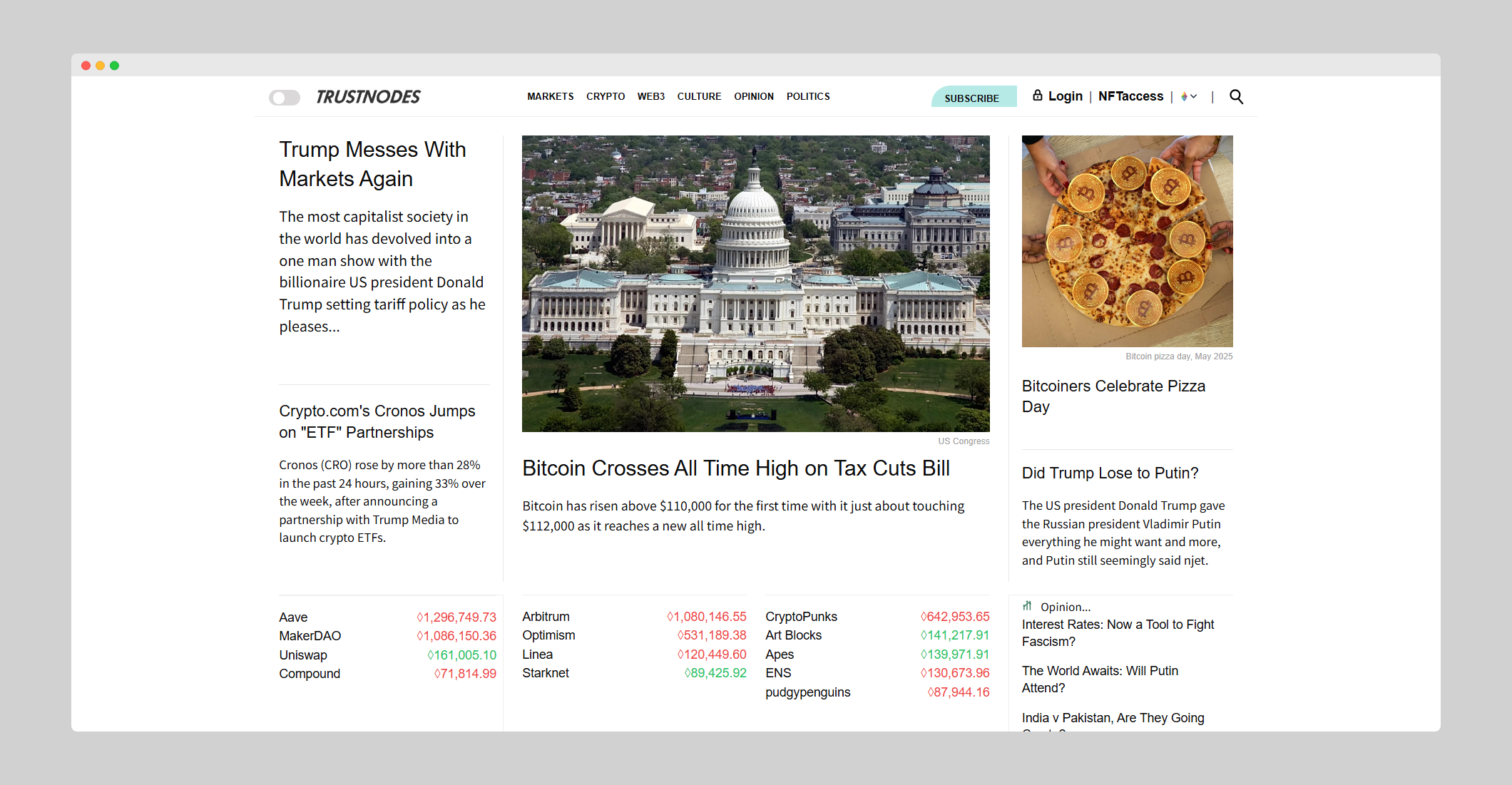Open the NFTaccess page
Screen dimensions: 1512x785
pos(1130,96)
